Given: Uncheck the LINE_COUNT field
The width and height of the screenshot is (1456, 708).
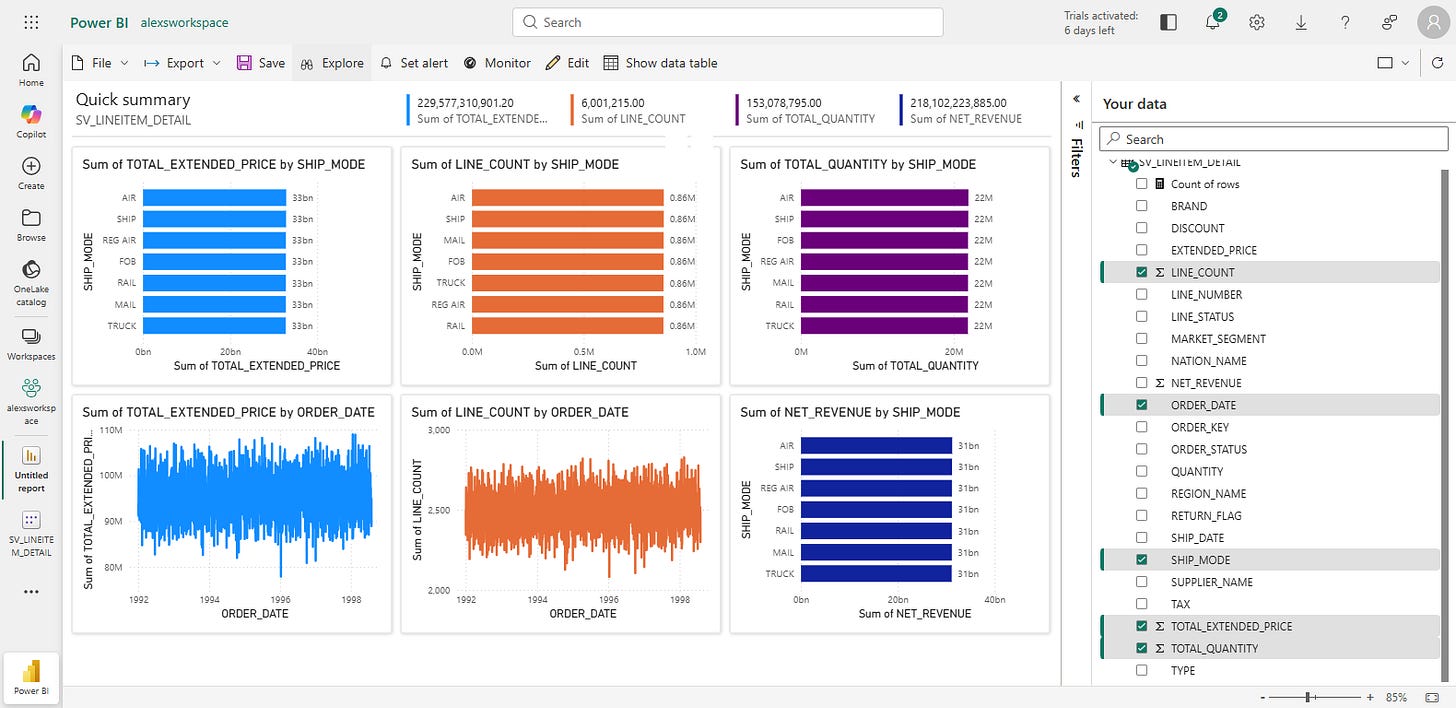Looking at the screenshot, I should pos(1141,272).
